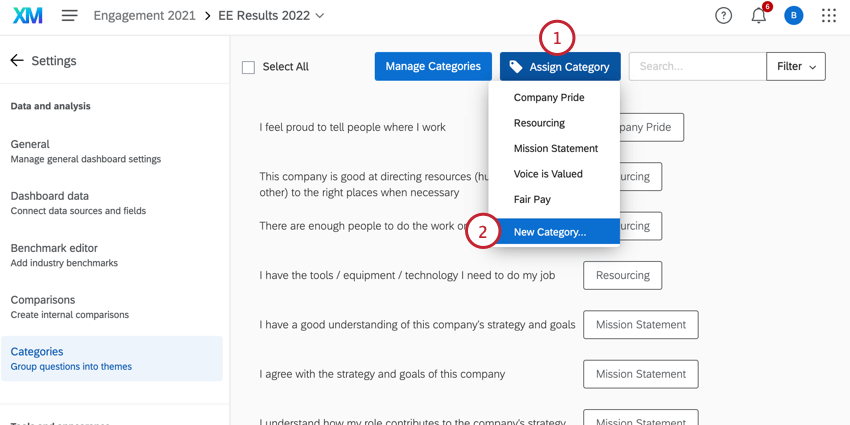Tick the Select All checkbox
850x425 pixels.
point(248,67)
